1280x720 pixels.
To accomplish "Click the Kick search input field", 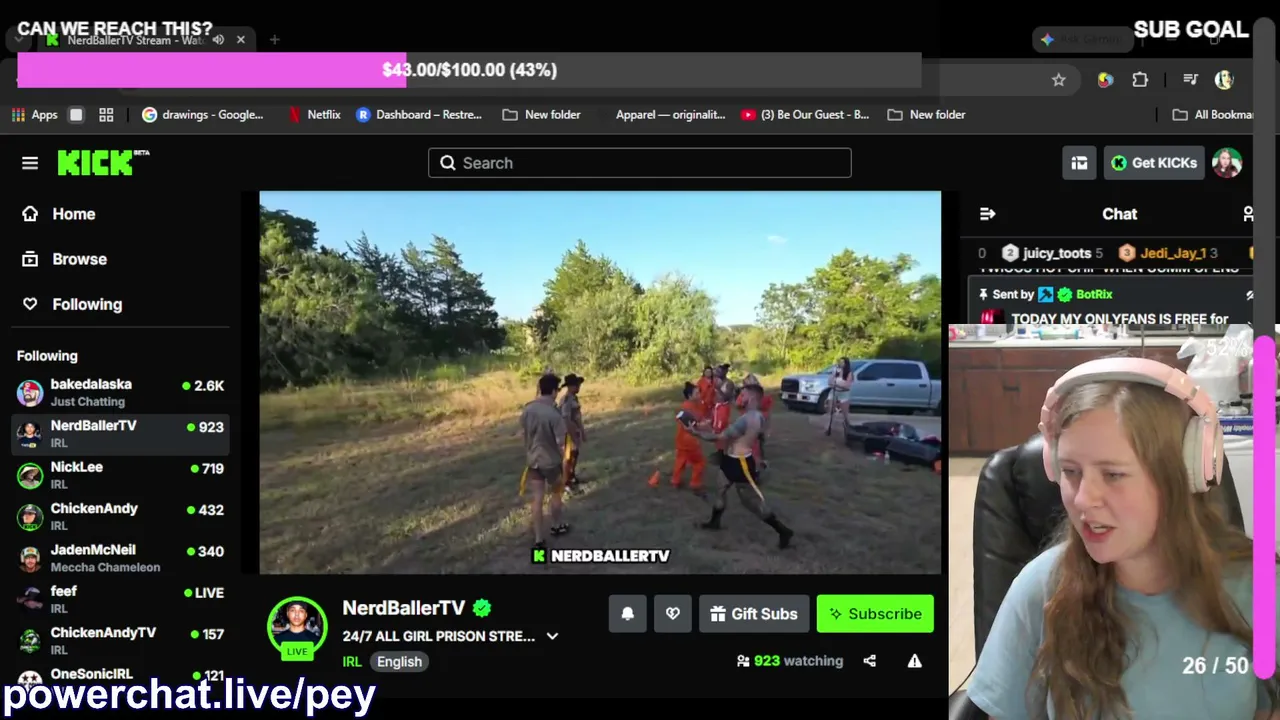I will pyautogui.click(x=640, y=163).
